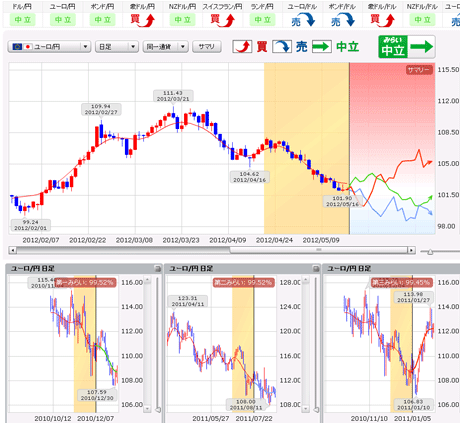Open the 同一通貨 dropdown
460x423 pixels.
[x=166, y=47]
